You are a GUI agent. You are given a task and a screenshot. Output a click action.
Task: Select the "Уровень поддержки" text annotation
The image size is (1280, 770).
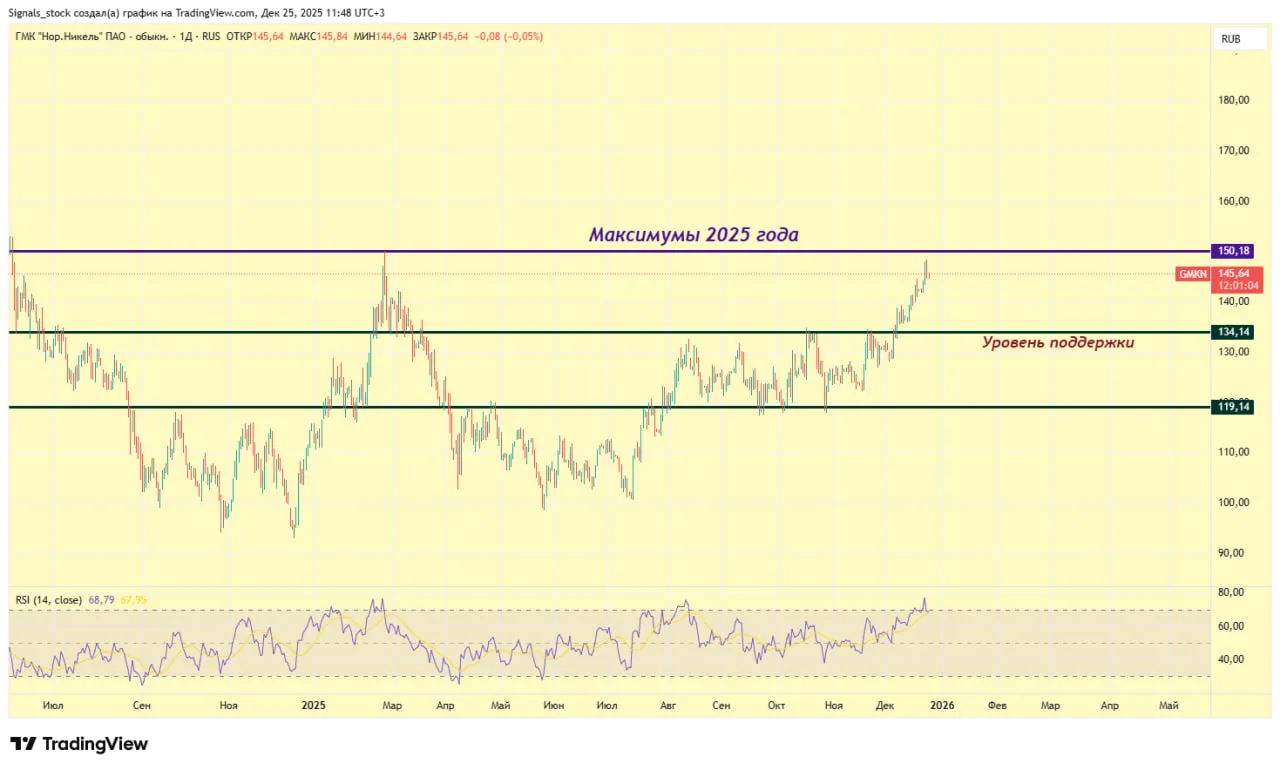(x=1058, y=342)
